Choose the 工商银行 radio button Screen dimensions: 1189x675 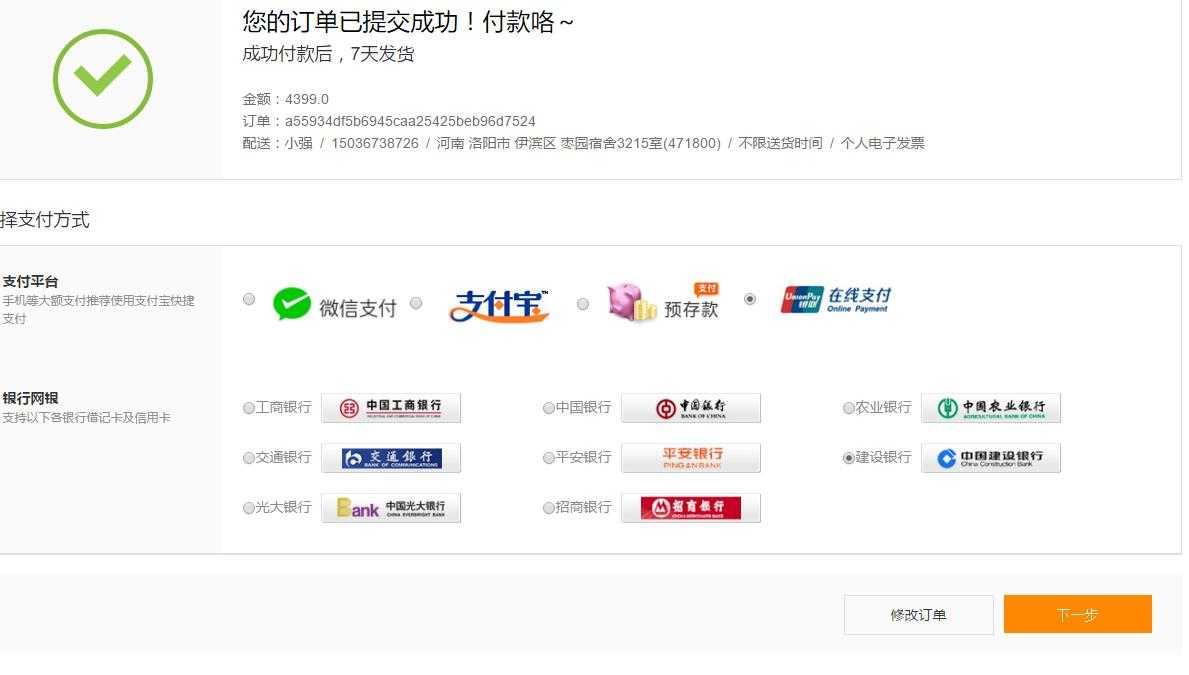click(x=249, y=408)
